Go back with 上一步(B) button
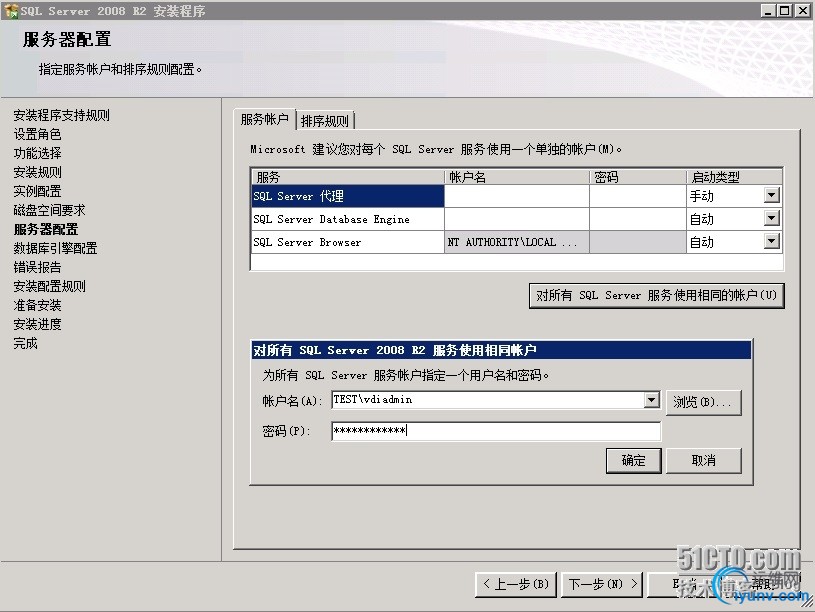Image resolution: width=815 pixels, height=612 pixels. tap(516, 584)
